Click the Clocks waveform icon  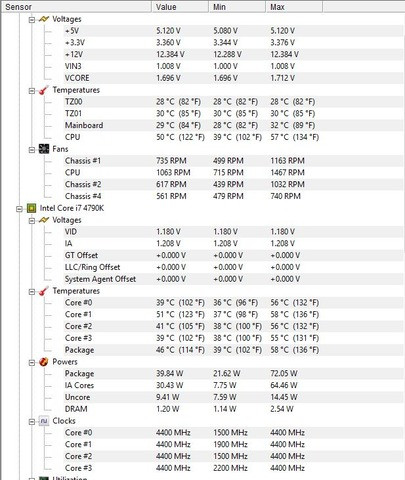coord(44,421)
